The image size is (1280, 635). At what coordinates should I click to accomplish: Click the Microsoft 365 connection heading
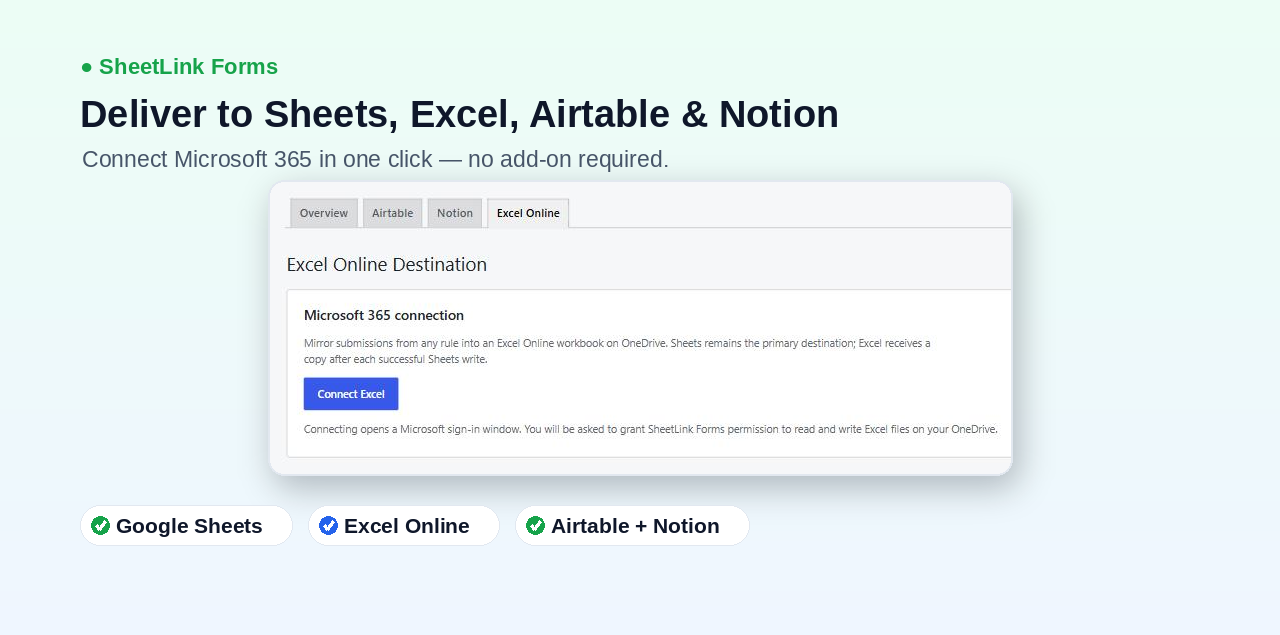point(384,315)
